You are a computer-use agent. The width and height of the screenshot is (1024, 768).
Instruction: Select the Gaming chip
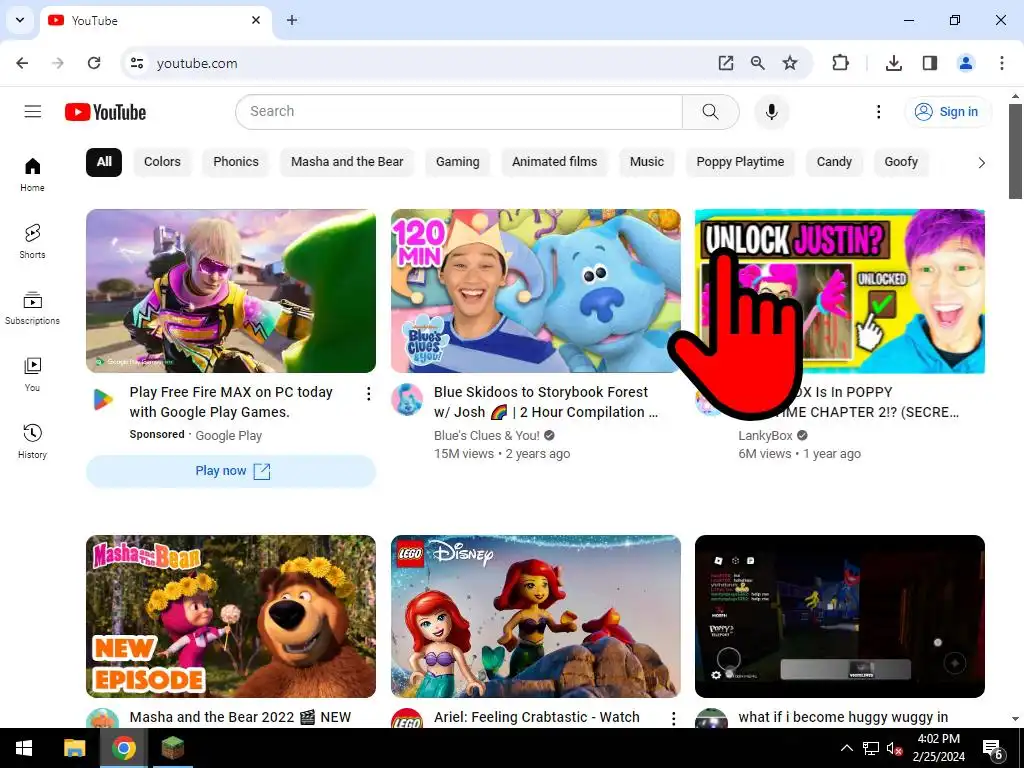pyautogui.click(x=457, y=162)
